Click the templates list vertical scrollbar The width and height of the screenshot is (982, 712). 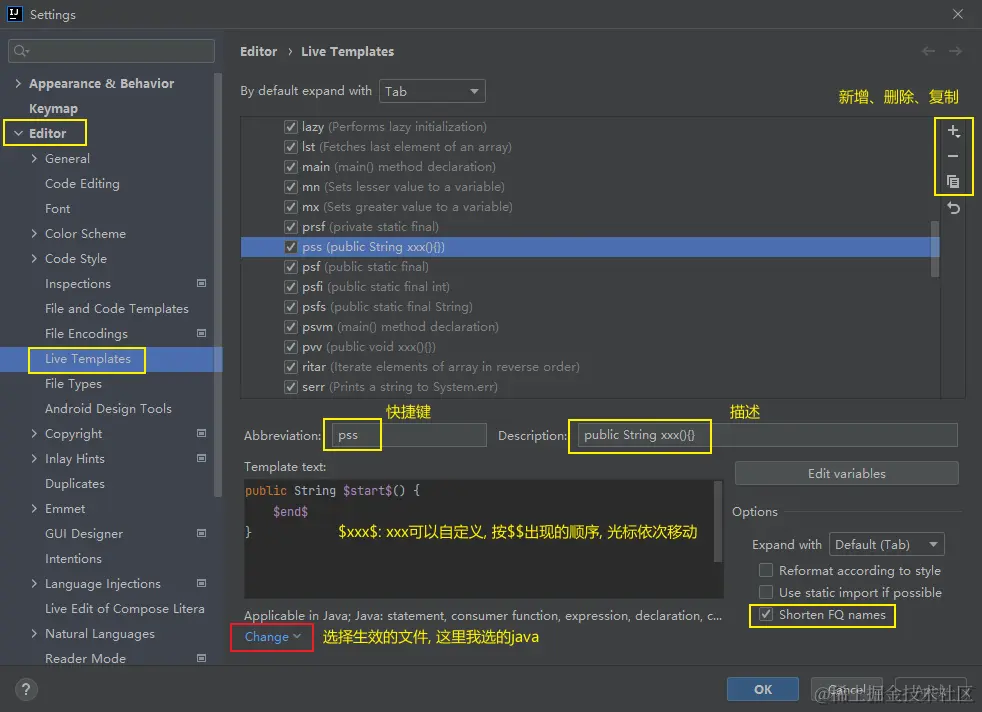[x=935, y=249]
